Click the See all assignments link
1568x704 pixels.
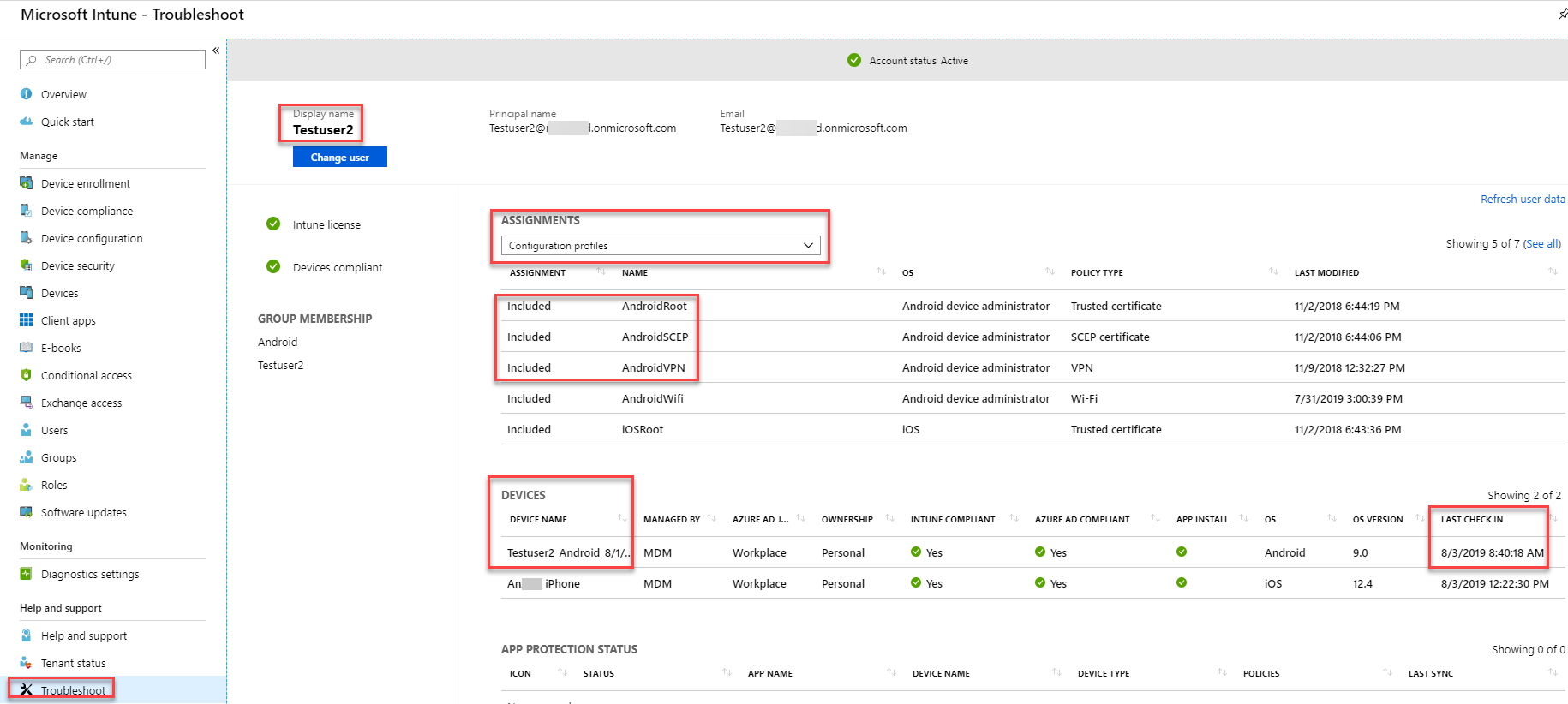tap(1541, 244)
